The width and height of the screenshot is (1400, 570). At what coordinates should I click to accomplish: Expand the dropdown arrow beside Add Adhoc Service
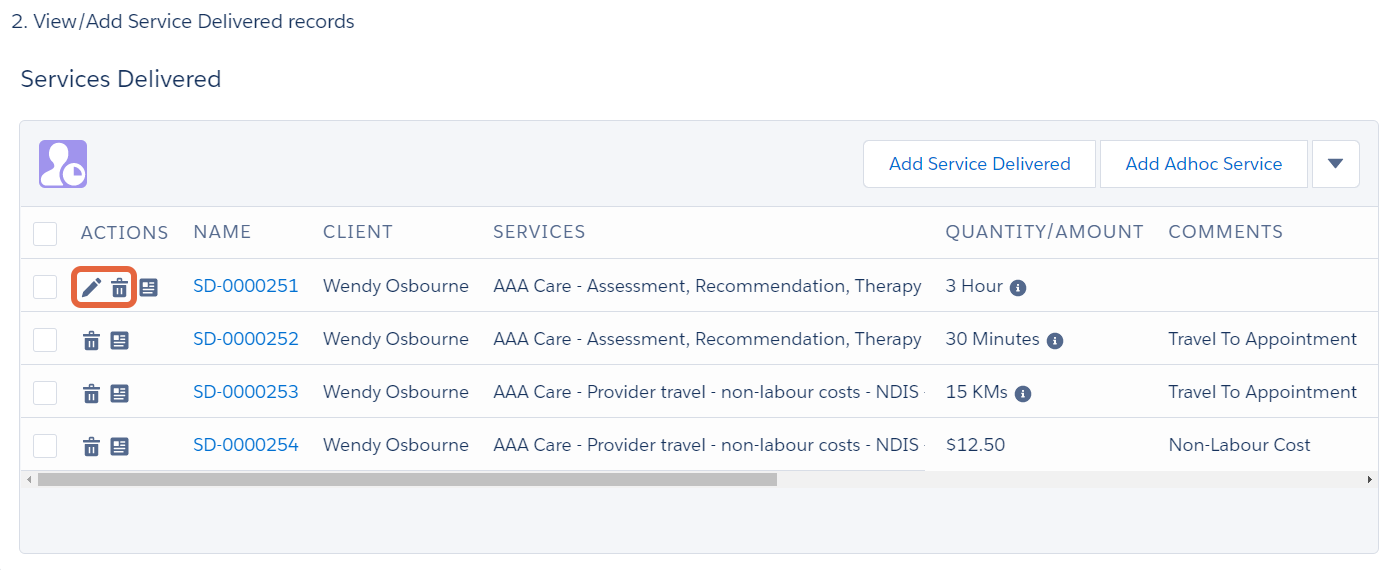point(1336,164)
